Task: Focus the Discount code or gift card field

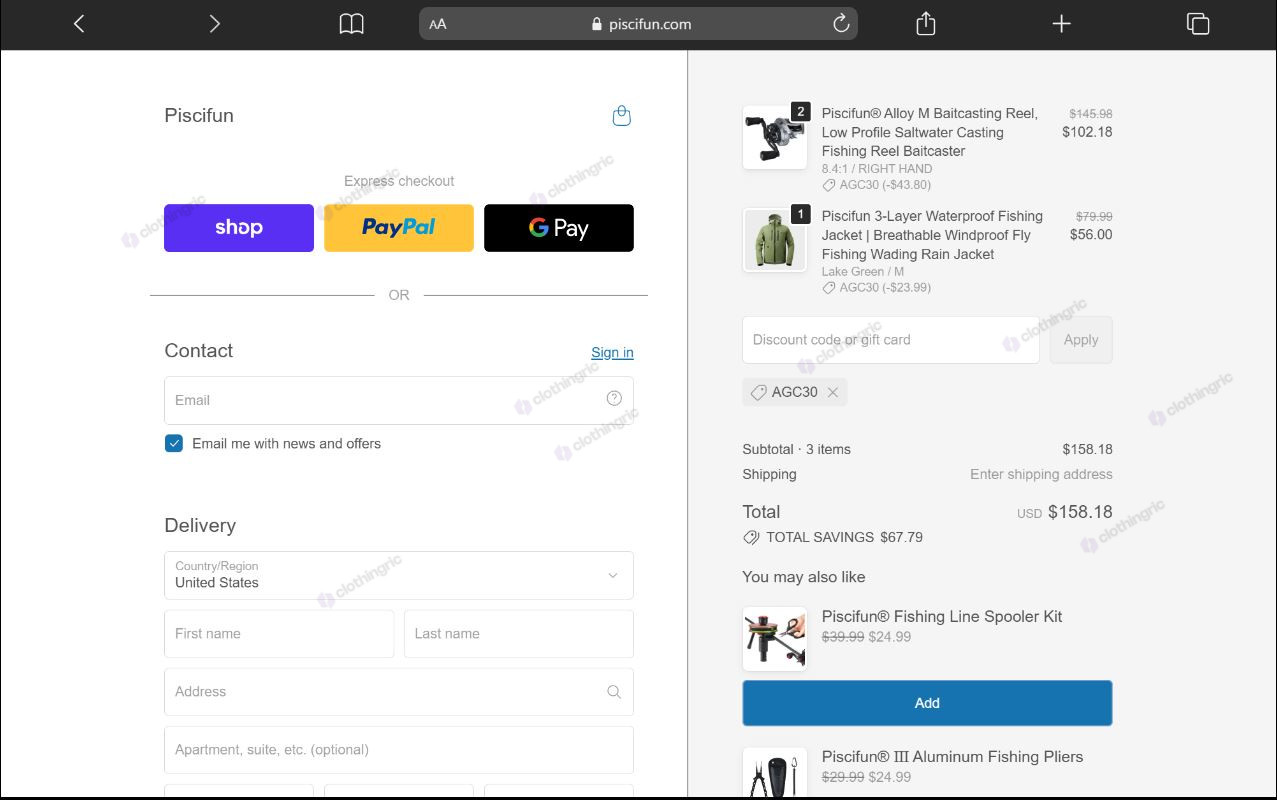Action: point(891,340)
